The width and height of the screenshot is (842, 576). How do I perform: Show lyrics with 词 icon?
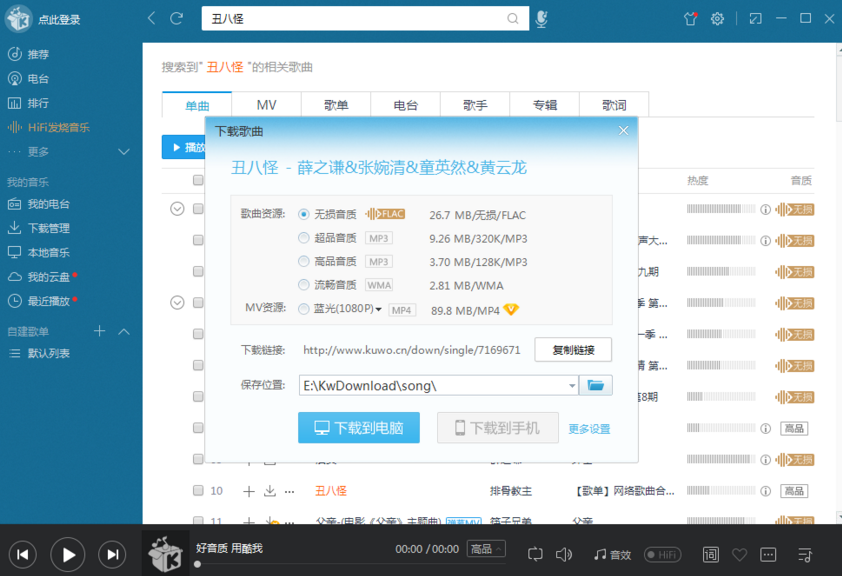tap(710, 555)
